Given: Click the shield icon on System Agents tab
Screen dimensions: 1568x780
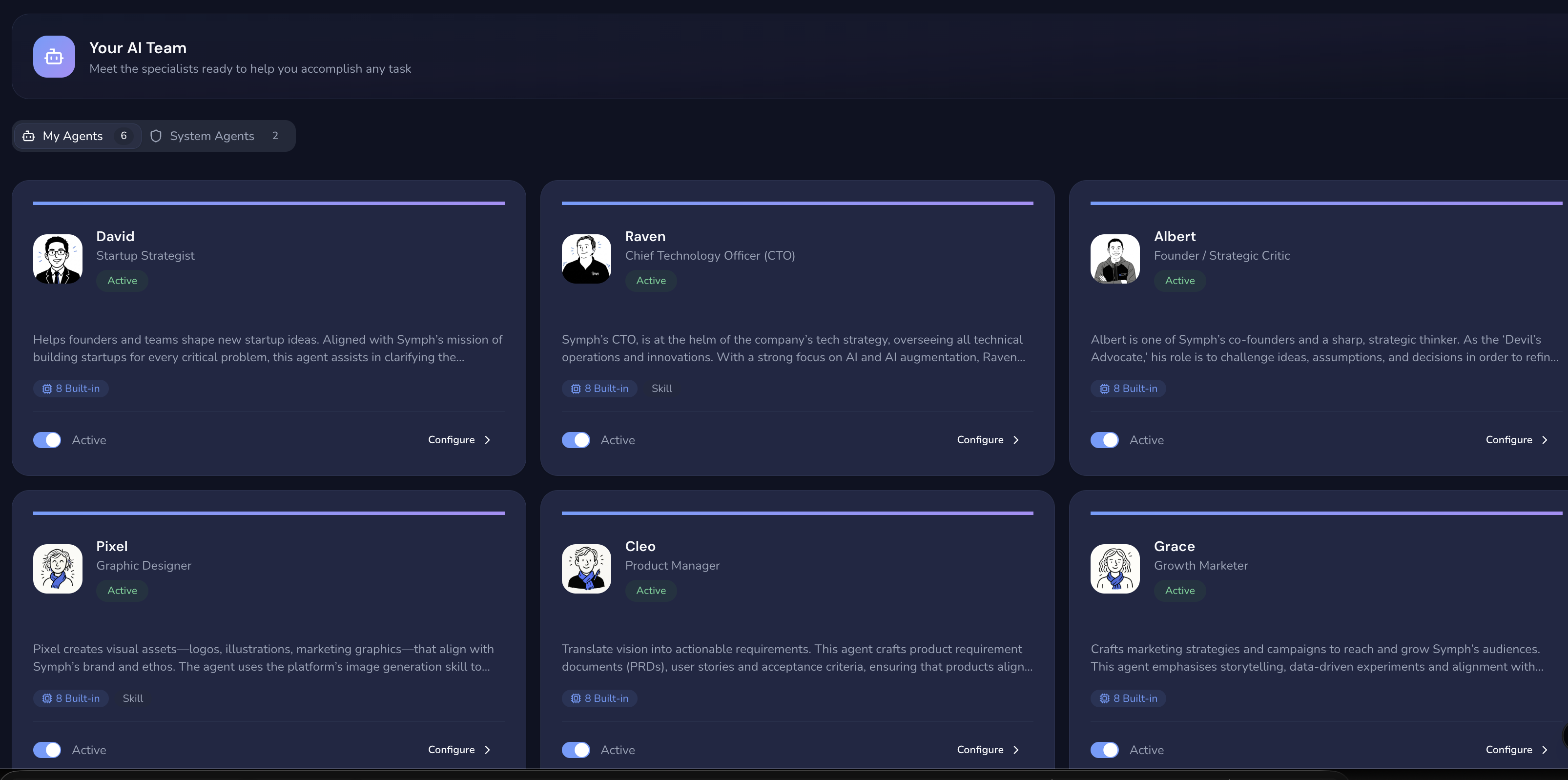Looking at the screenshot, I should point(156,136).
